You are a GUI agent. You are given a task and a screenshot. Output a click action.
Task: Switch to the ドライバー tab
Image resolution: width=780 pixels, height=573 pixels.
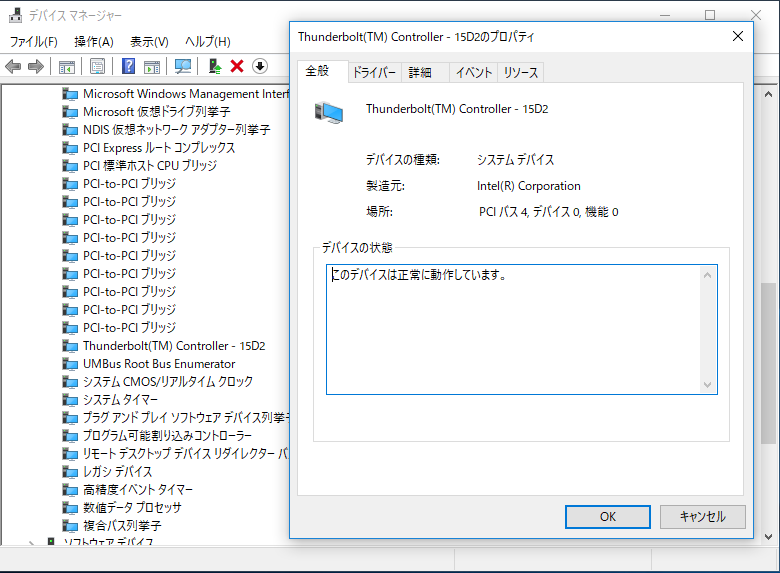[x=374, y=73]
